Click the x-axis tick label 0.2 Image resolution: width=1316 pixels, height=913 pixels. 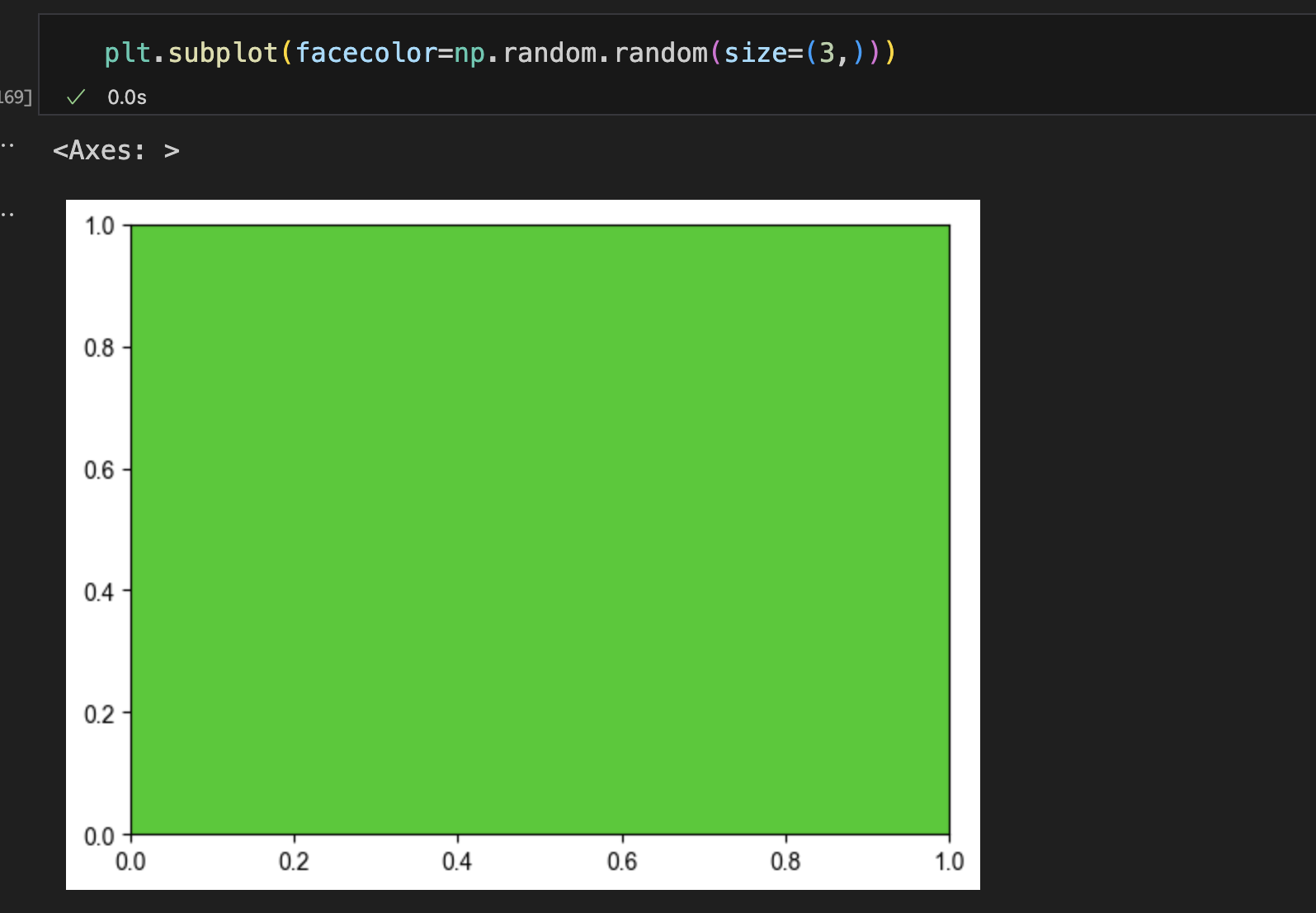pyautogui.click(x=294, y=862)
